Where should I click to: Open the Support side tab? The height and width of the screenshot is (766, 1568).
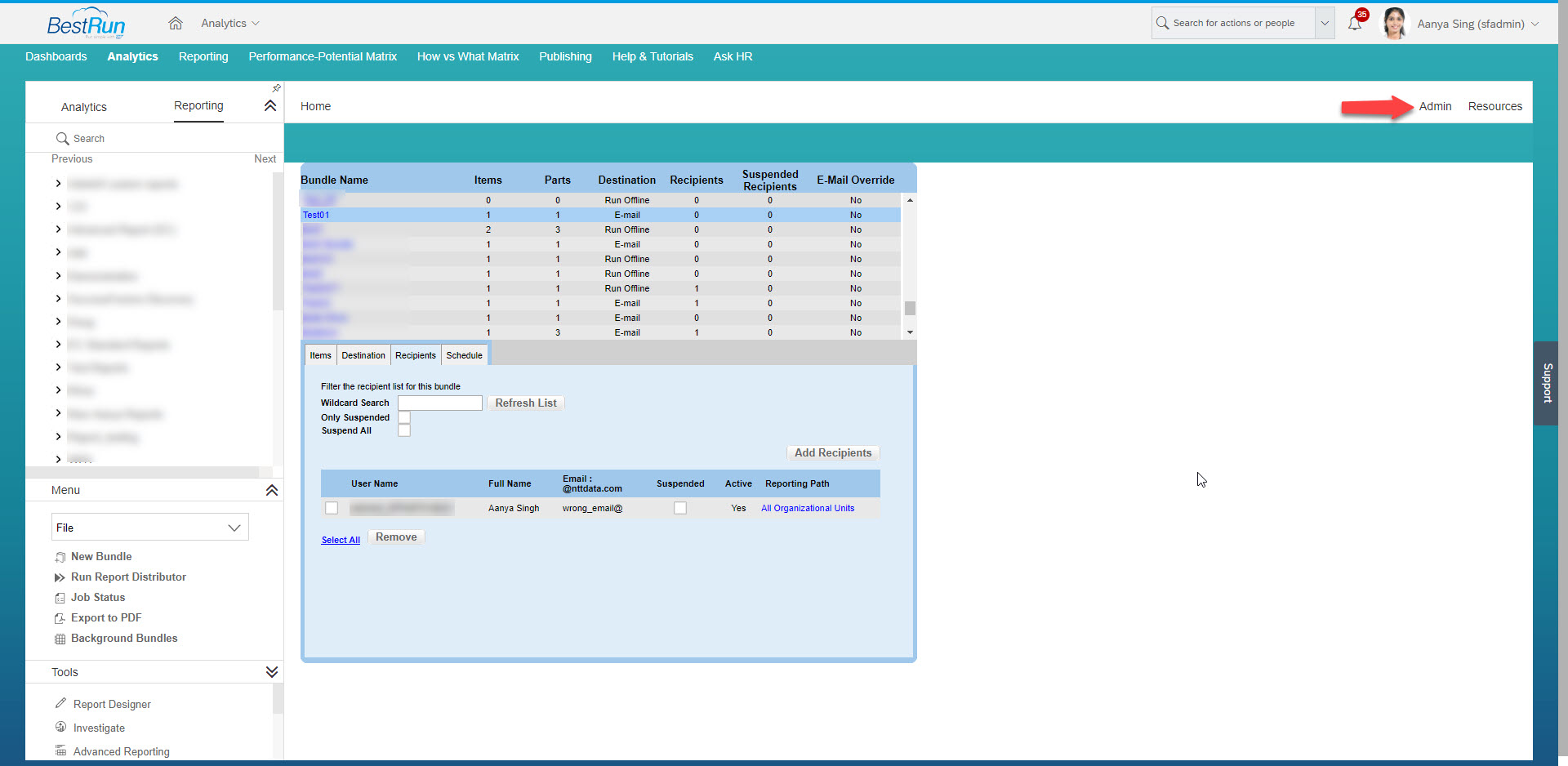point(1546,383)
